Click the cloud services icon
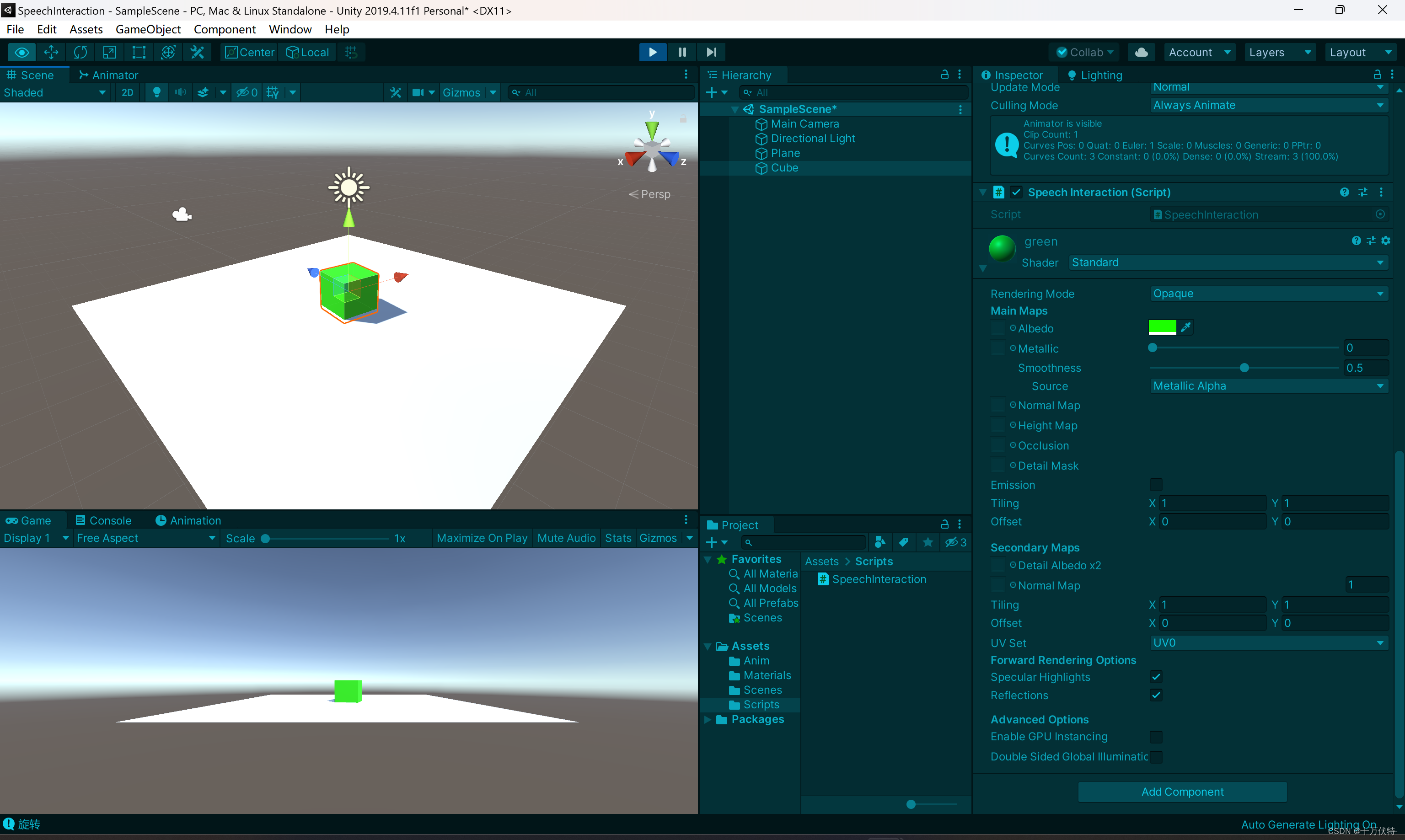Image resolution: width=1405 pixels, height=840 pixels. [x=1141, y=52]
